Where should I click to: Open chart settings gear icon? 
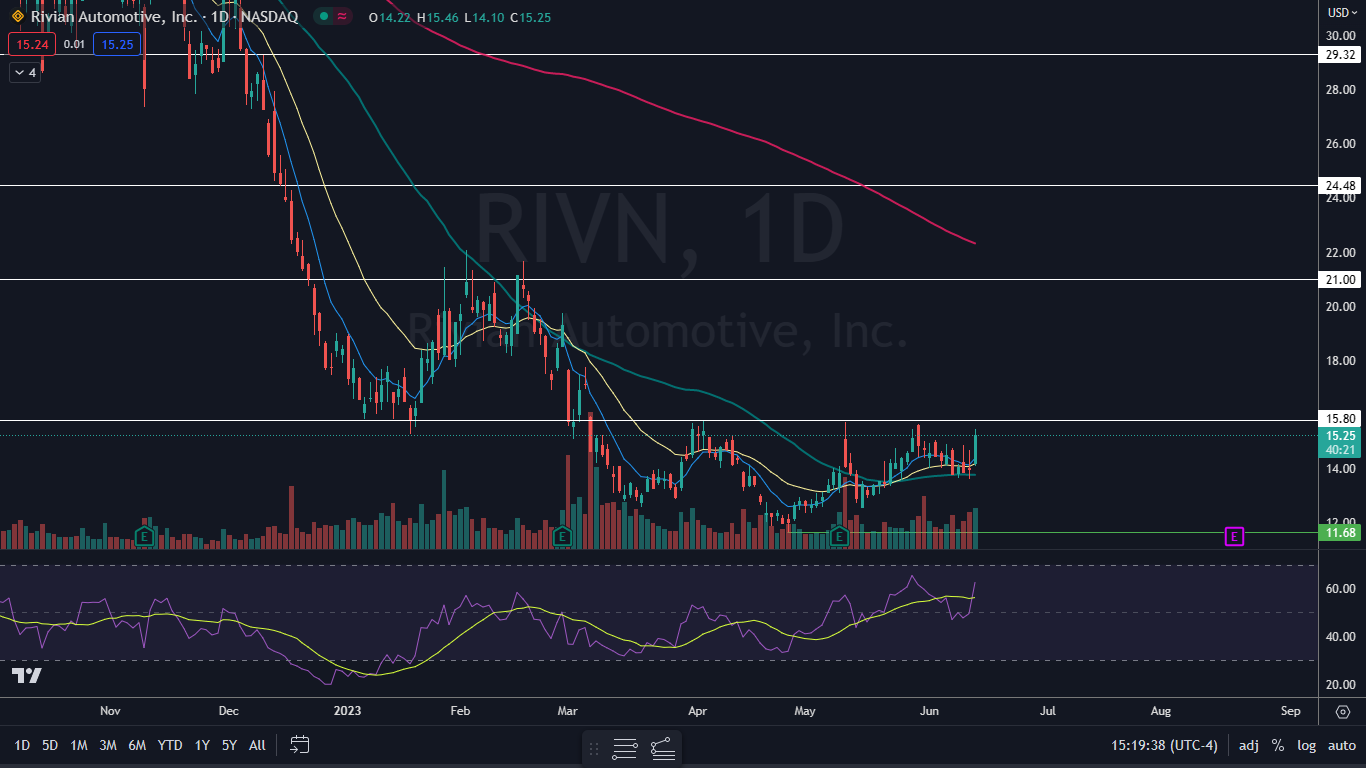[1342, 712]
